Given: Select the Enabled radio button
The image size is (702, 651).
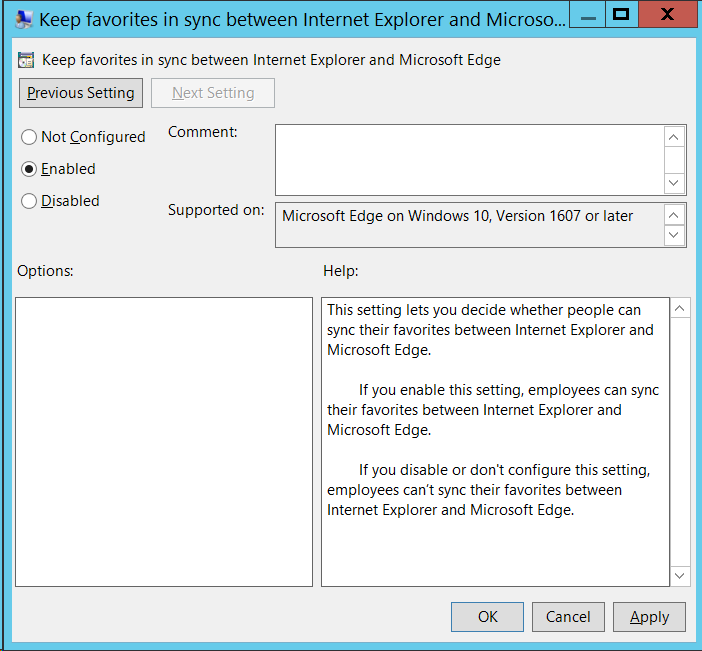Looking at the screenshot, I should tap(29, 169).
